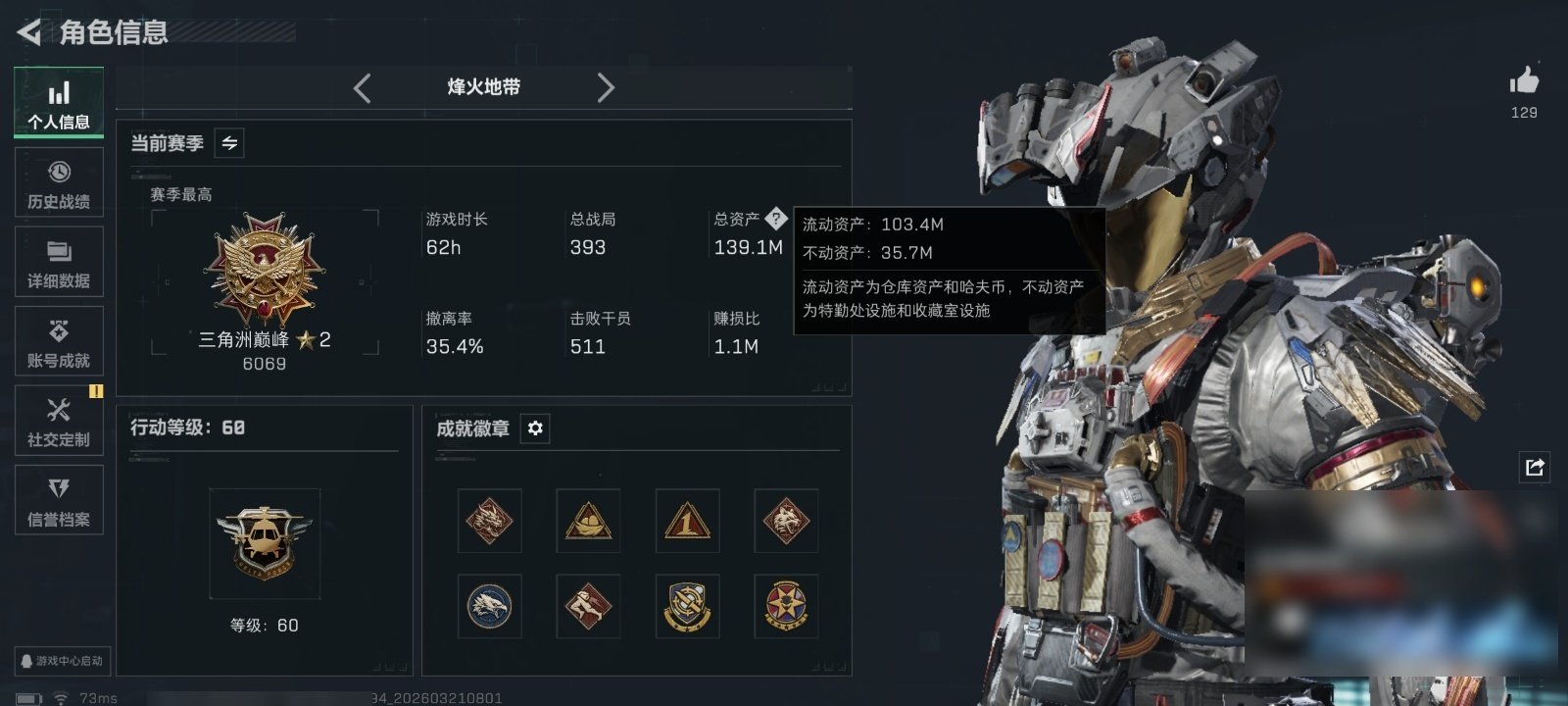The height and width of the screenshot is (706, 1568).
Task: Click the share icon beside the character
Action: [1535, 467]
